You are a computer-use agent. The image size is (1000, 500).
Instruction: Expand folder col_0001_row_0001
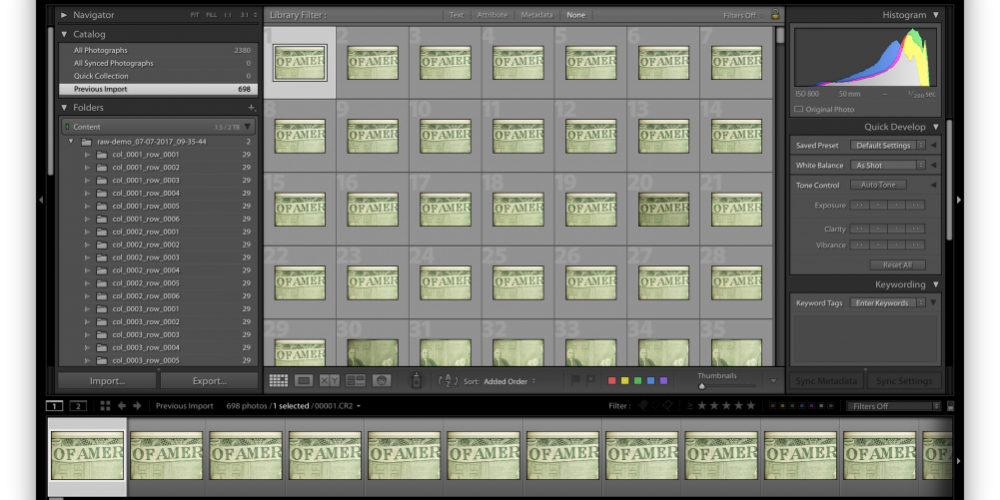click(87, 154)
